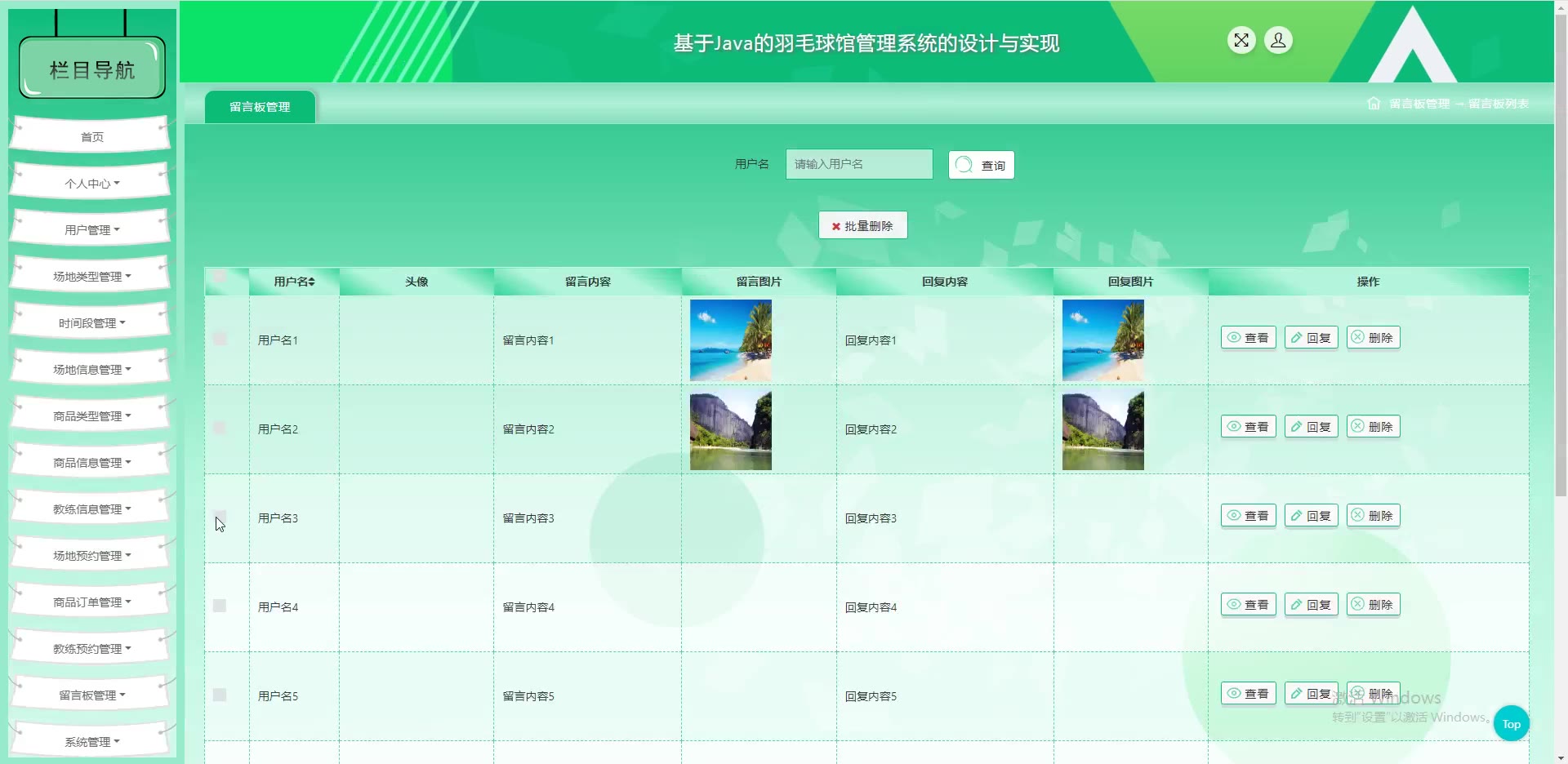Click the delete circle icon for 用户名4

click(1357, 604)
